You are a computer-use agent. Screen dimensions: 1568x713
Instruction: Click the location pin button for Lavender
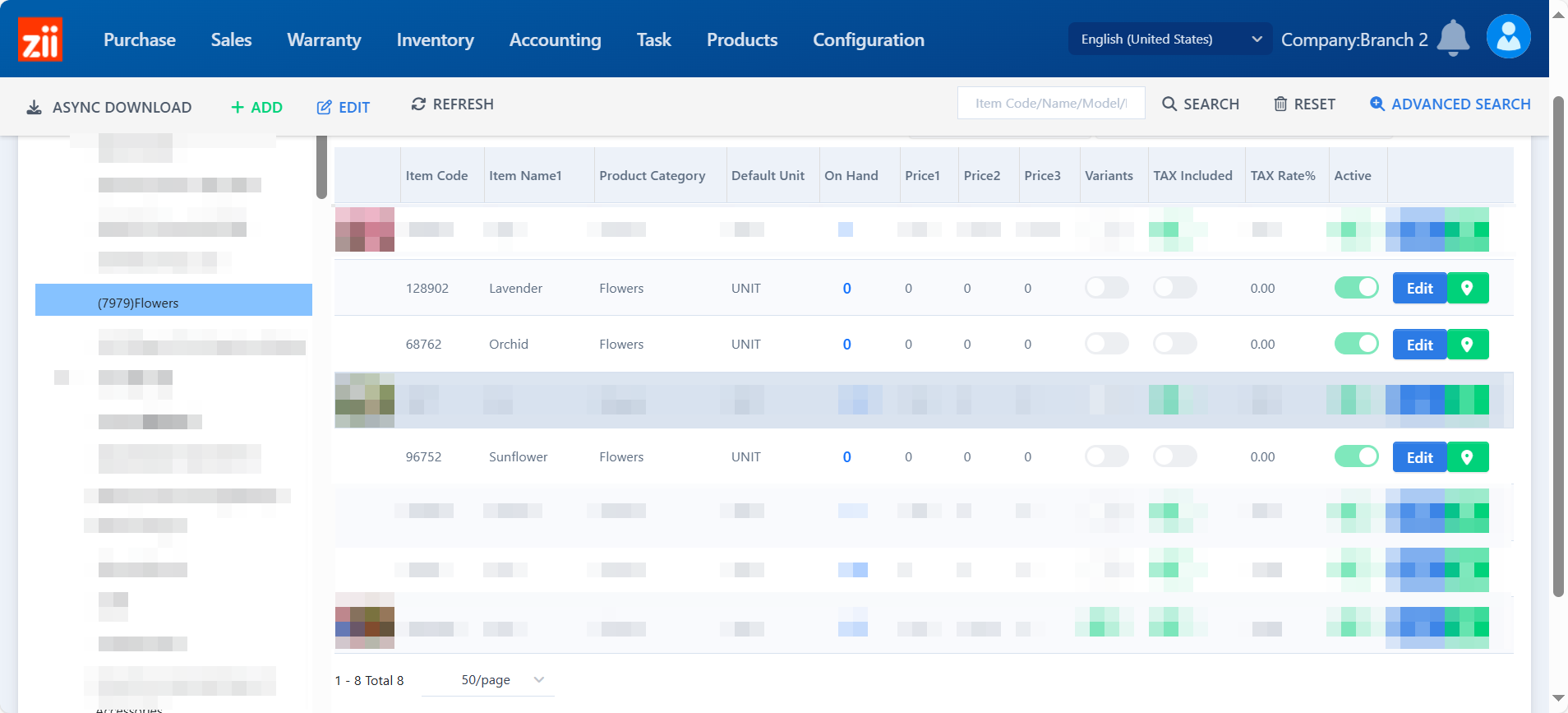coord(1467,289)
